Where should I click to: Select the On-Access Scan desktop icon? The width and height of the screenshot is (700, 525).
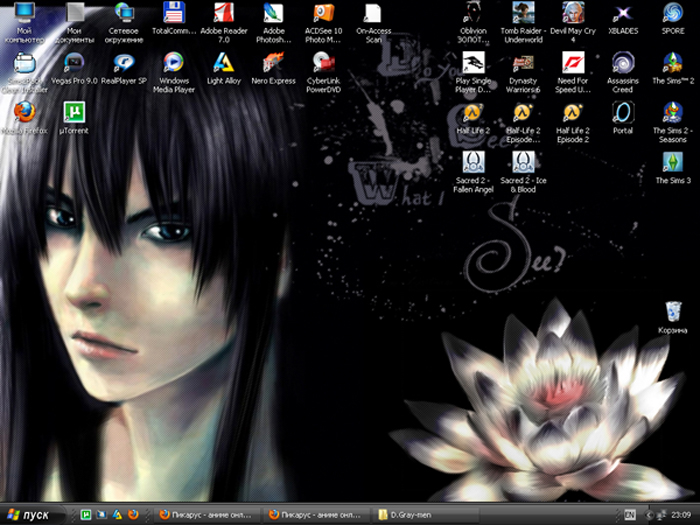[373, 22]
